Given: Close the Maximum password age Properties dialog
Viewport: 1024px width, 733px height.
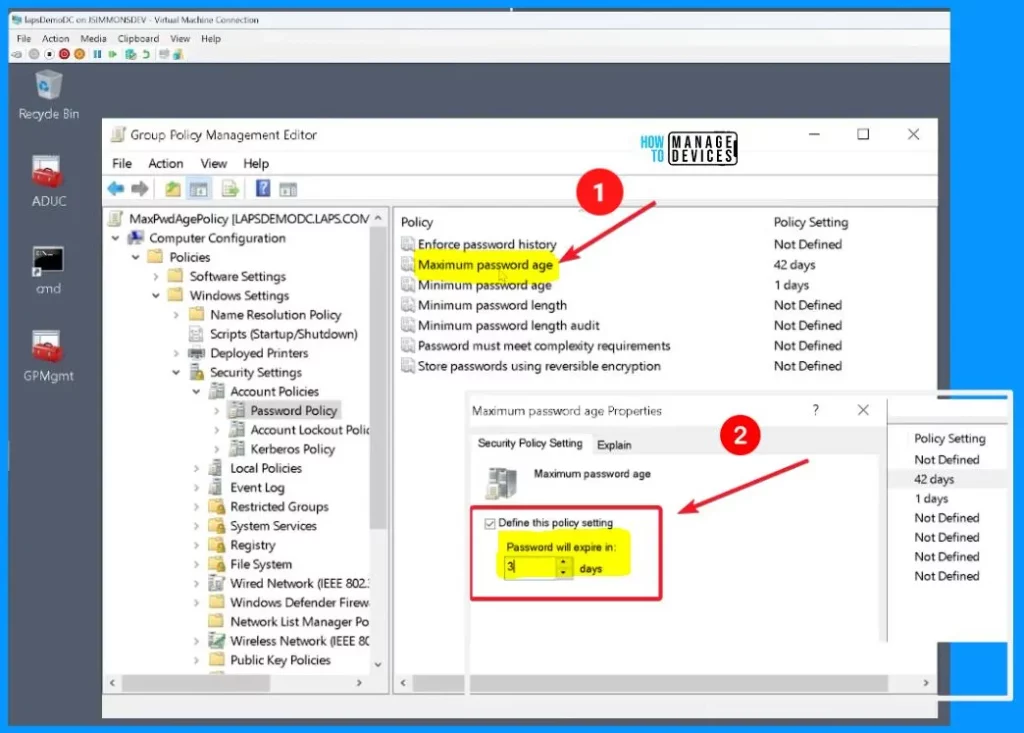Looking at the screenshot, I should (x=863, y=410).
